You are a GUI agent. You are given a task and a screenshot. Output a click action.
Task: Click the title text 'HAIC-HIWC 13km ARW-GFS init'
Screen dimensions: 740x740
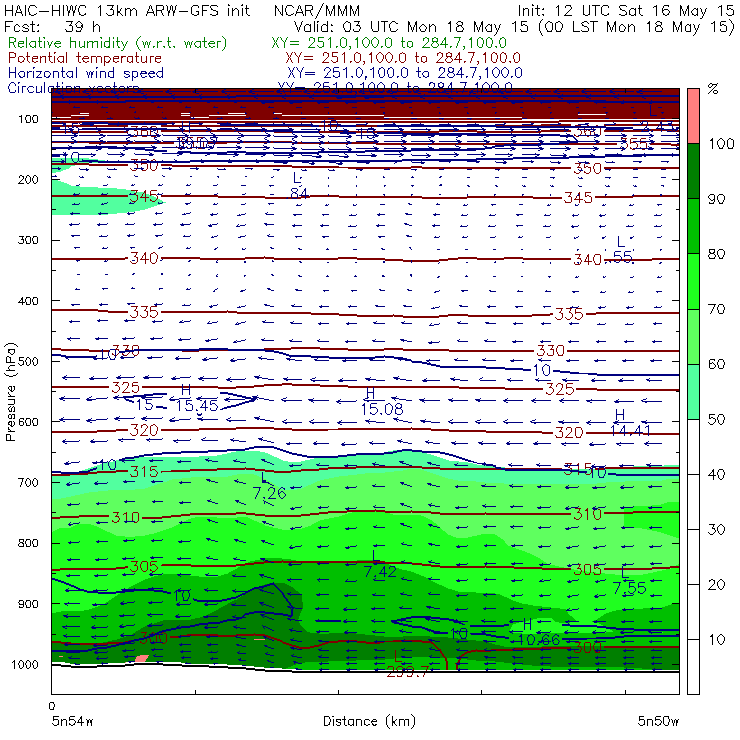coord(127,10)
